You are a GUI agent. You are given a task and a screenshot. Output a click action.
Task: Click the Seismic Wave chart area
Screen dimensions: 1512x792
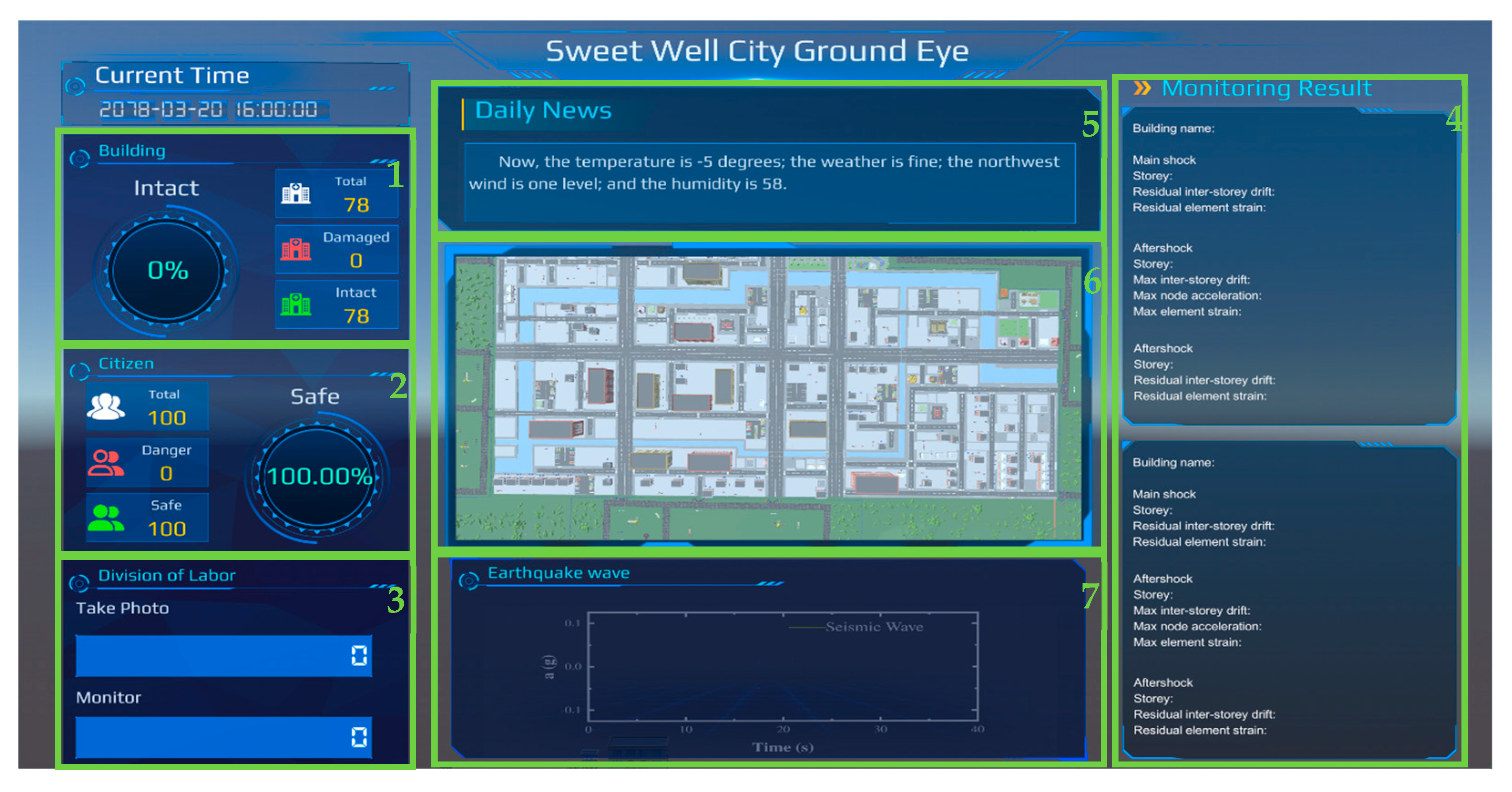tap(782, 666)
